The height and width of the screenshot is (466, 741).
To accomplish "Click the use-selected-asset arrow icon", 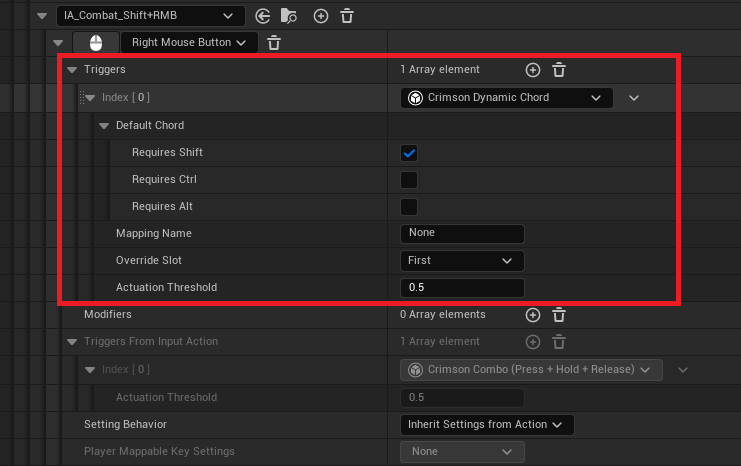I will (263, 17).
